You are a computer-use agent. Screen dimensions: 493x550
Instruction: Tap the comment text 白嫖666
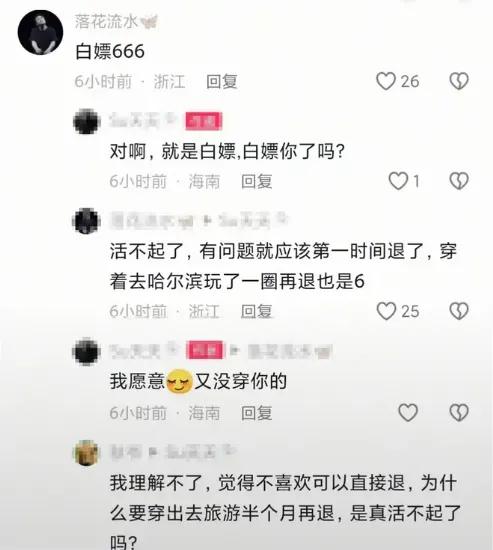[110, 52]
